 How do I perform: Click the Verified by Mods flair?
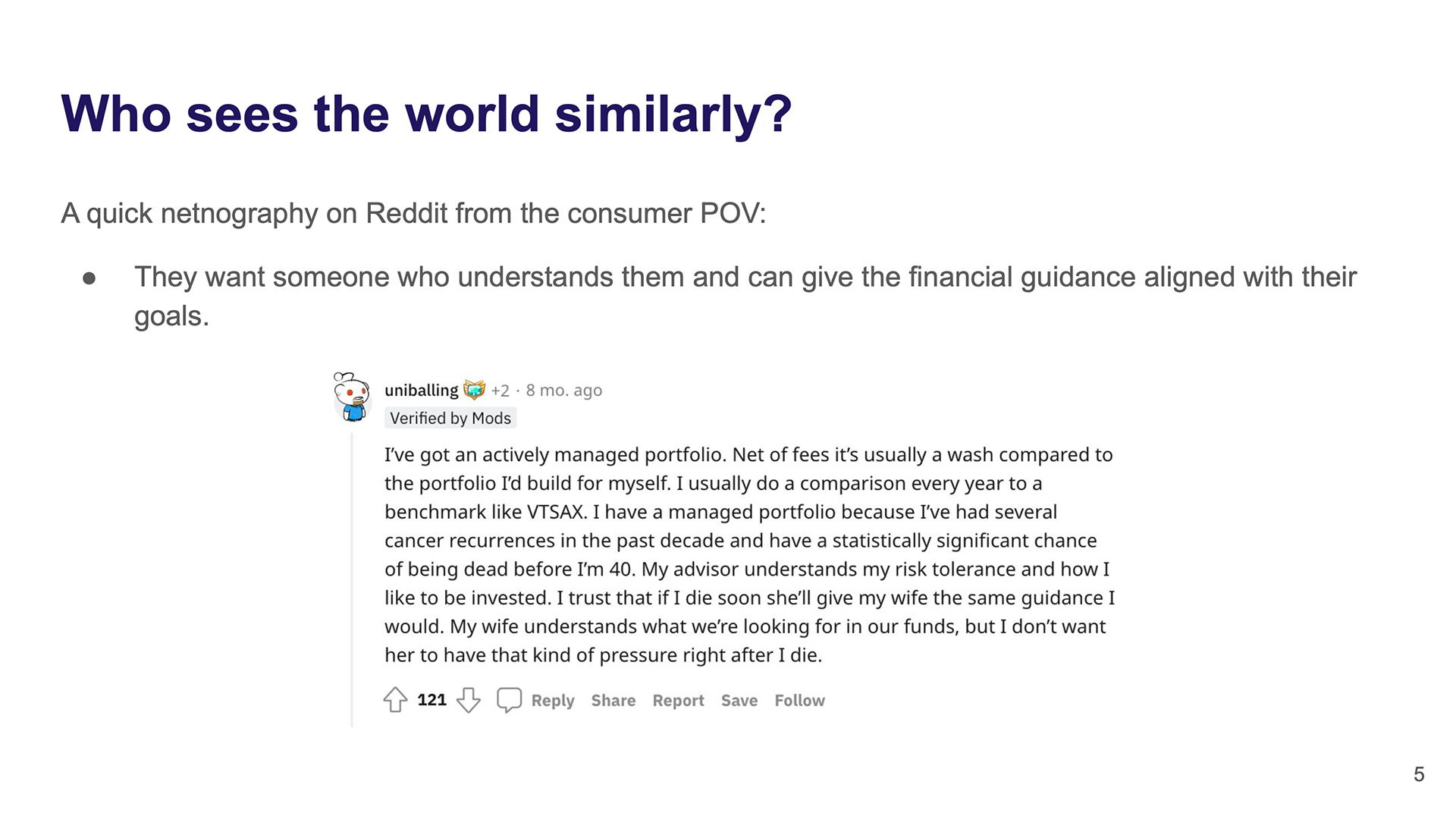coord(450,418)
